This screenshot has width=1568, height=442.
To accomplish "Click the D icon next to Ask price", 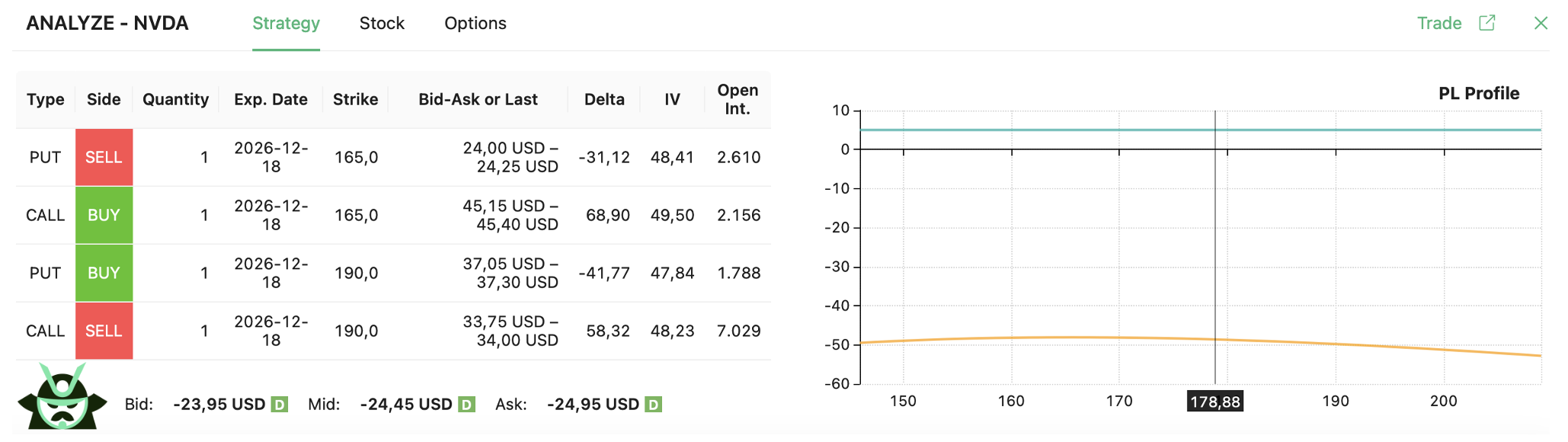I will (x=654, y=404).
